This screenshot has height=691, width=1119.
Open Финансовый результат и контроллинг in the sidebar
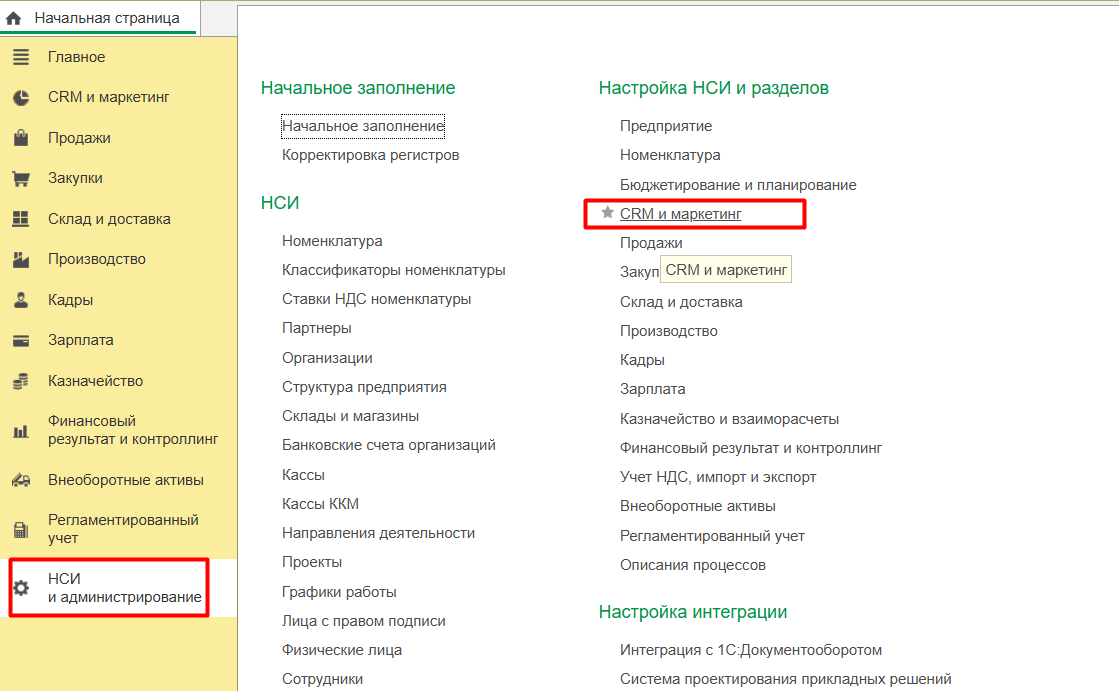(x=133, y=430)
